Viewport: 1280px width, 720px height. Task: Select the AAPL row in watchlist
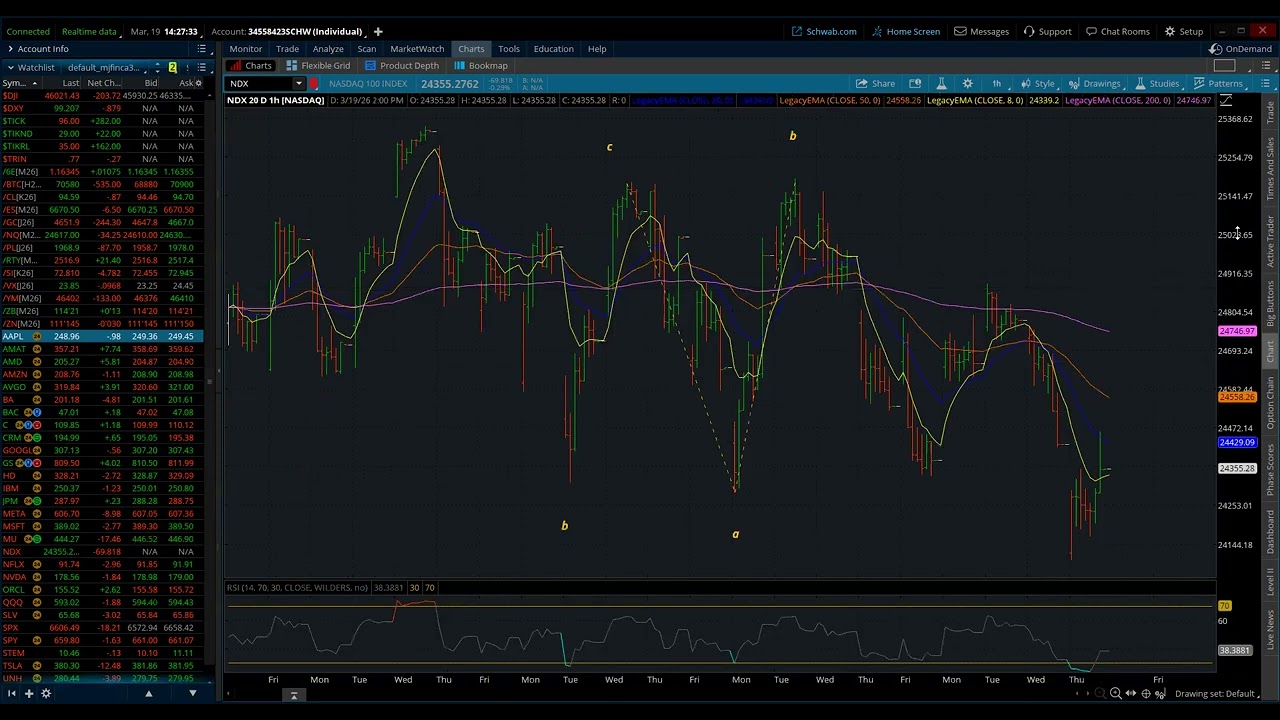[x=101, y=336]
